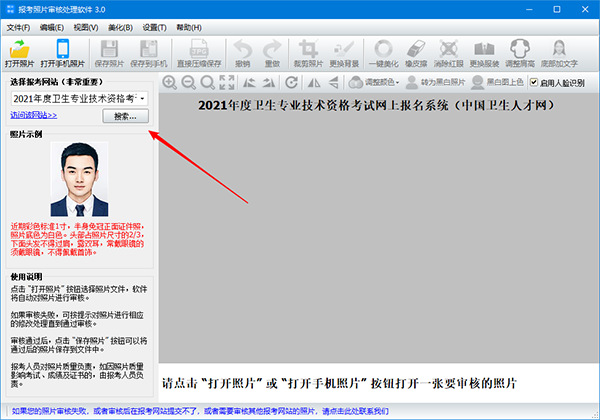Toggle the 启用人脸识别 checkbox
The width and height of the screenshot is (600, 420).
[536, 82]
